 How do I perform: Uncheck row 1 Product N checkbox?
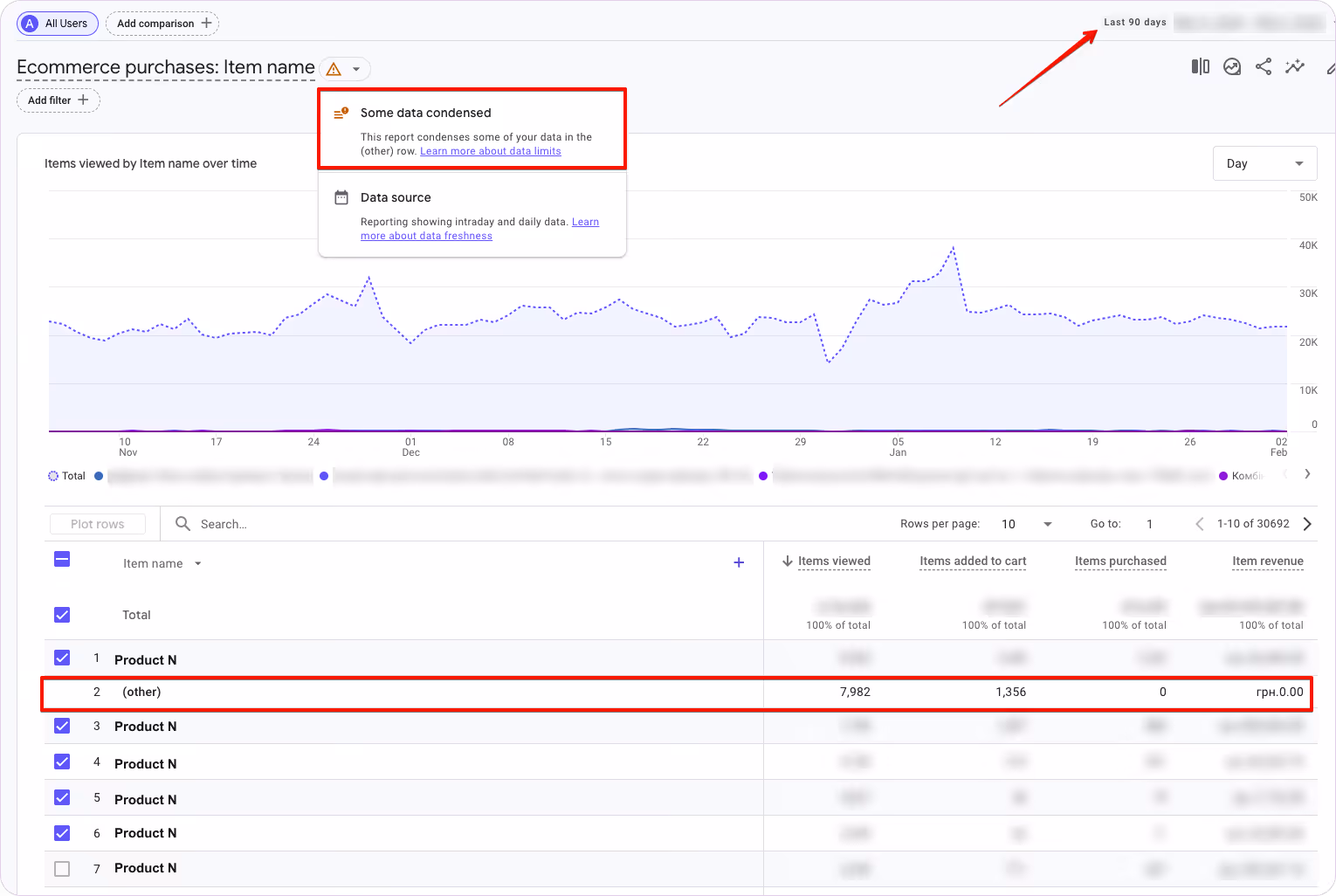tap(62, 658)
